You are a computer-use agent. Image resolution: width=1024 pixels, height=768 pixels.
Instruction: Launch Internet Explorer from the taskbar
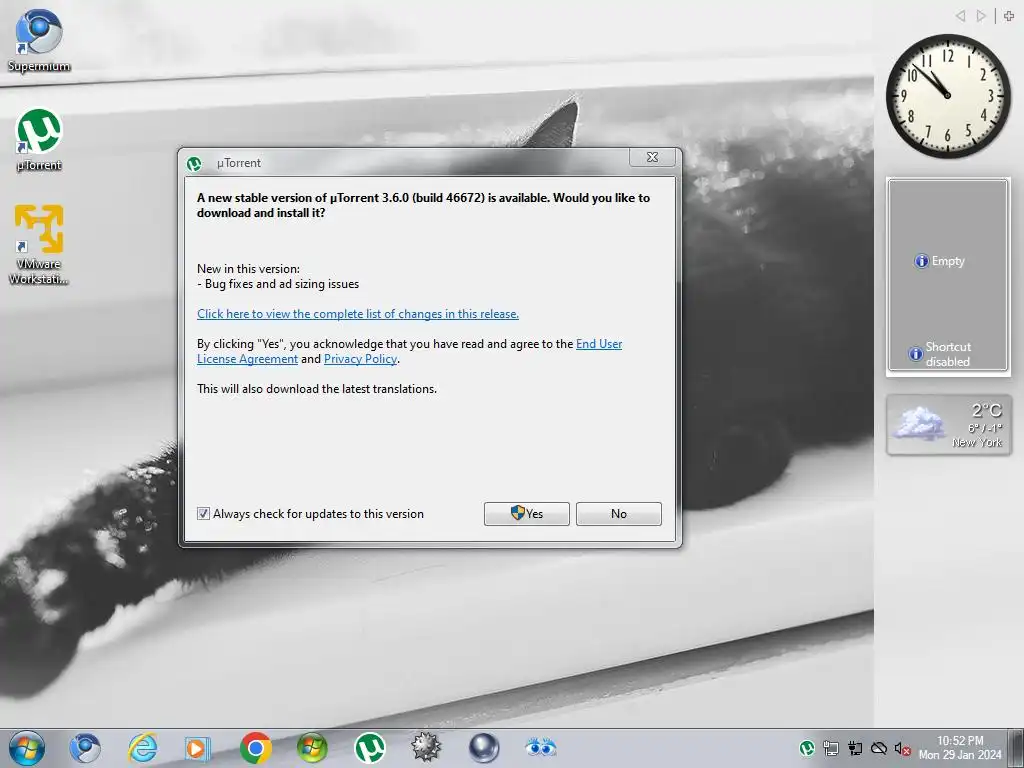coord(142,748)
